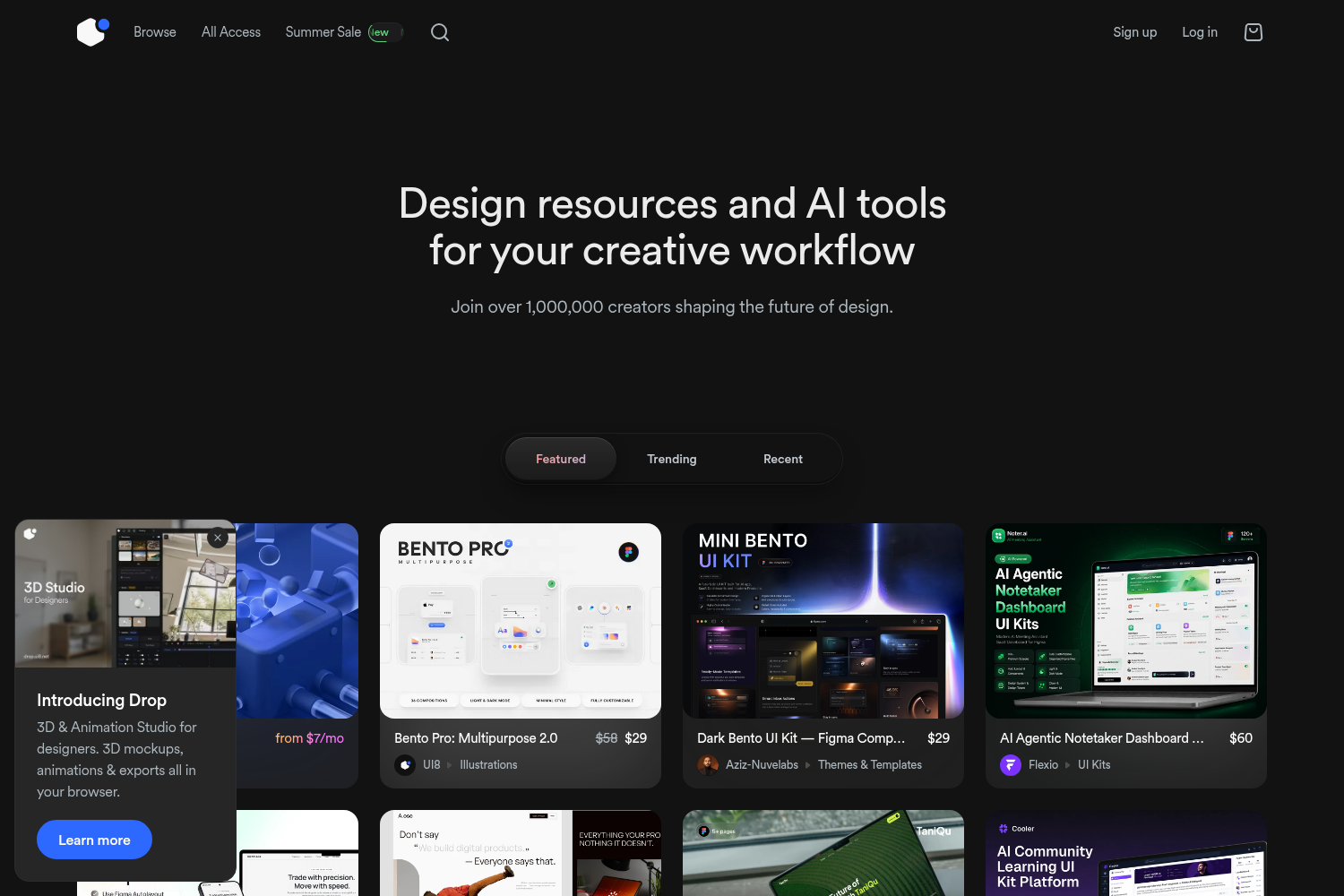The width and height of the screenshot is (1344, 896).
Task: Click Sign up
Action: (1135, 32)
